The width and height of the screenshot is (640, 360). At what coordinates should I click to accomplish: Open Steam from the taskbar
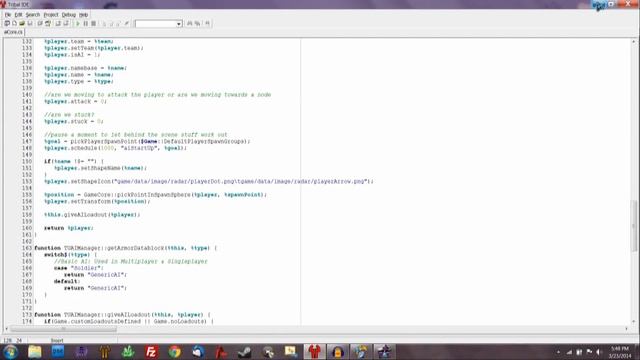244,351
